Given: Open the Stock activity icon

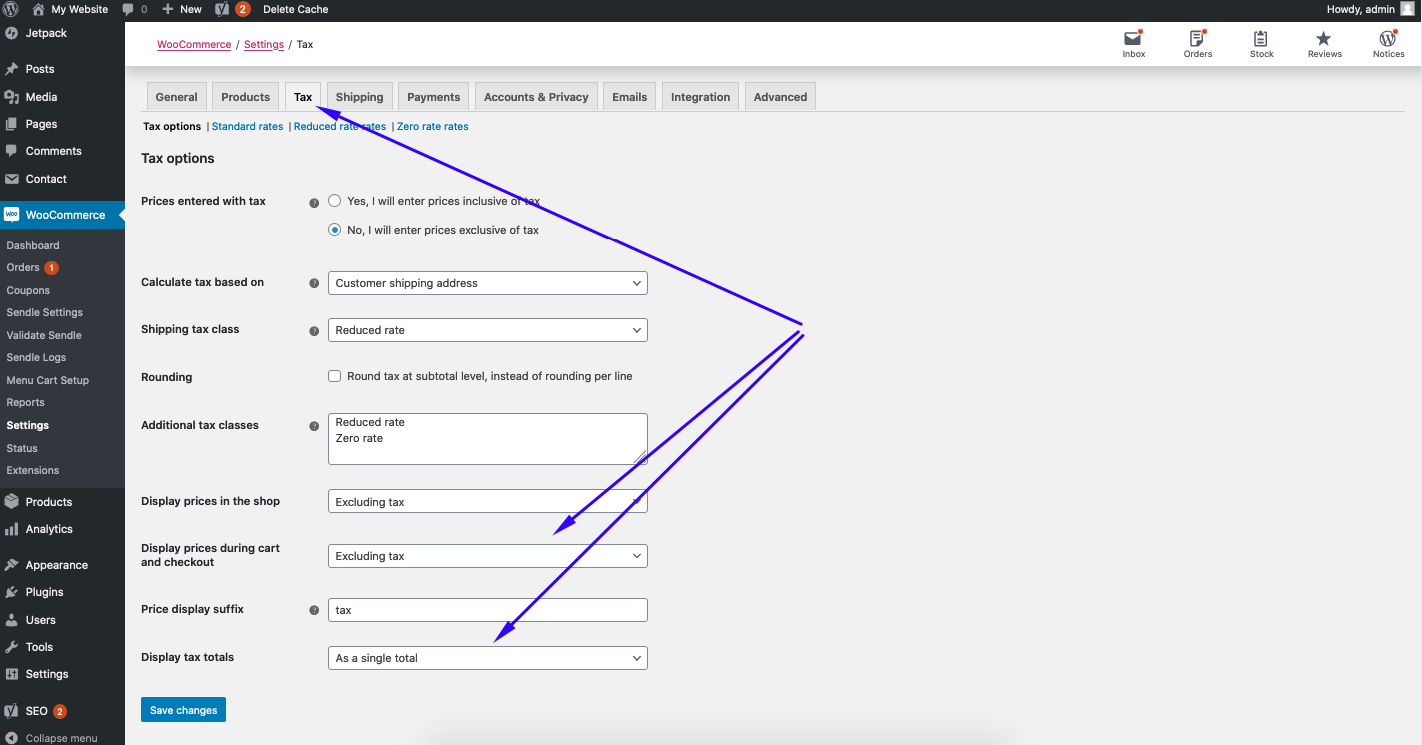Looking at the screenshot, I should [1261, 40].
